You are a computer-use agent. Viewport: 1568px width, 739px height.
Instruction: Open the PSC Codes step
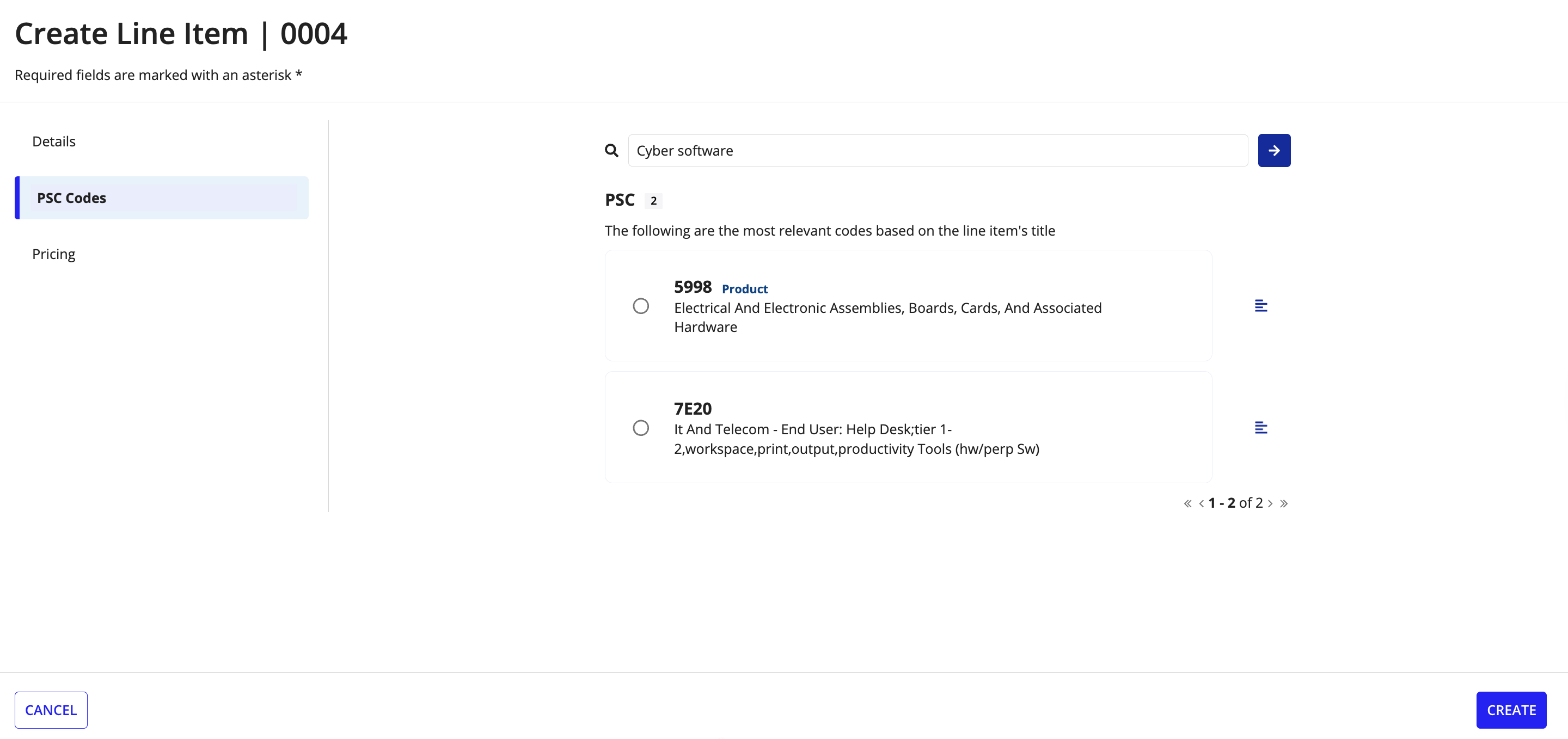click(x=161, y=198)
